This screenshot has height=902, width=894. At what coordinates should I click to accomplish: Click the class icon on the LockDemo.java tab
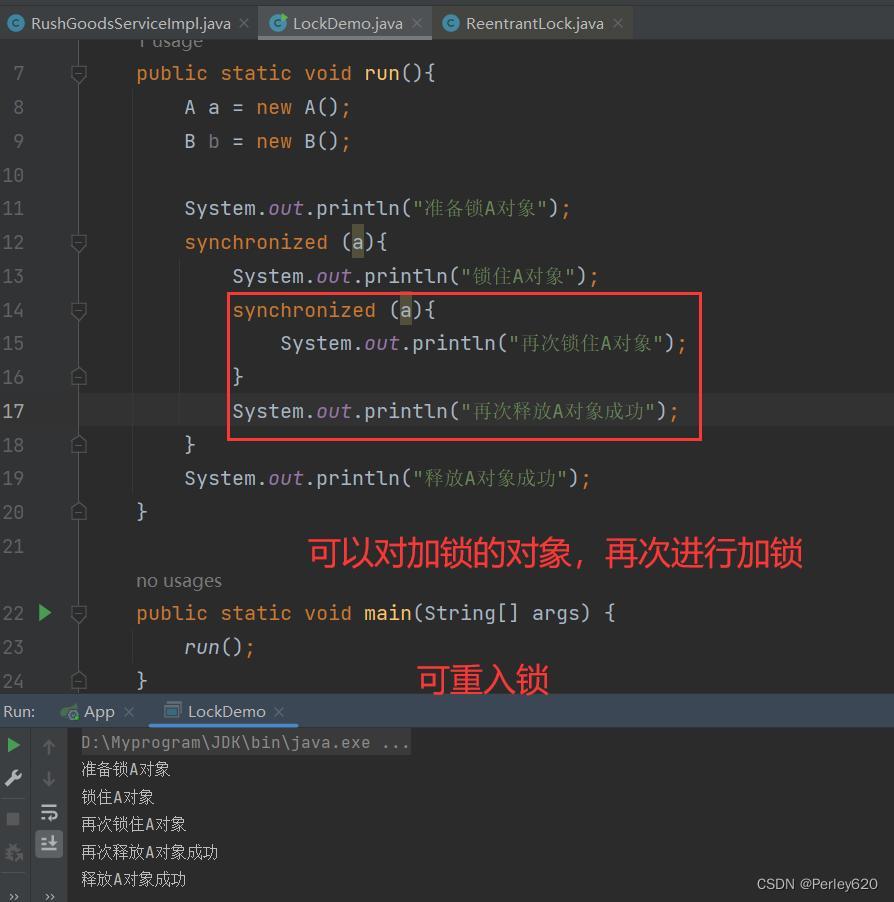tap(278, 23)
